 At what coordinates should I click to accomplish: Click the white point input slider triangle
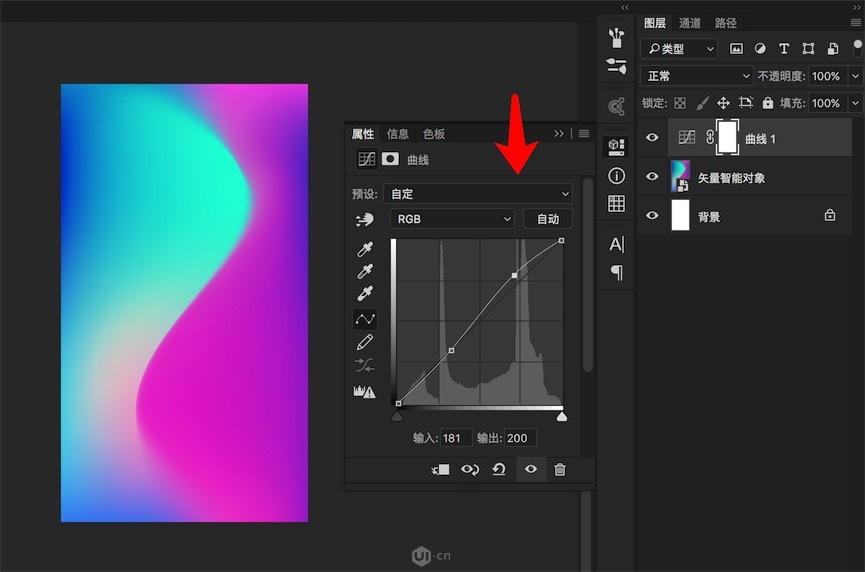tap(562, 416)
